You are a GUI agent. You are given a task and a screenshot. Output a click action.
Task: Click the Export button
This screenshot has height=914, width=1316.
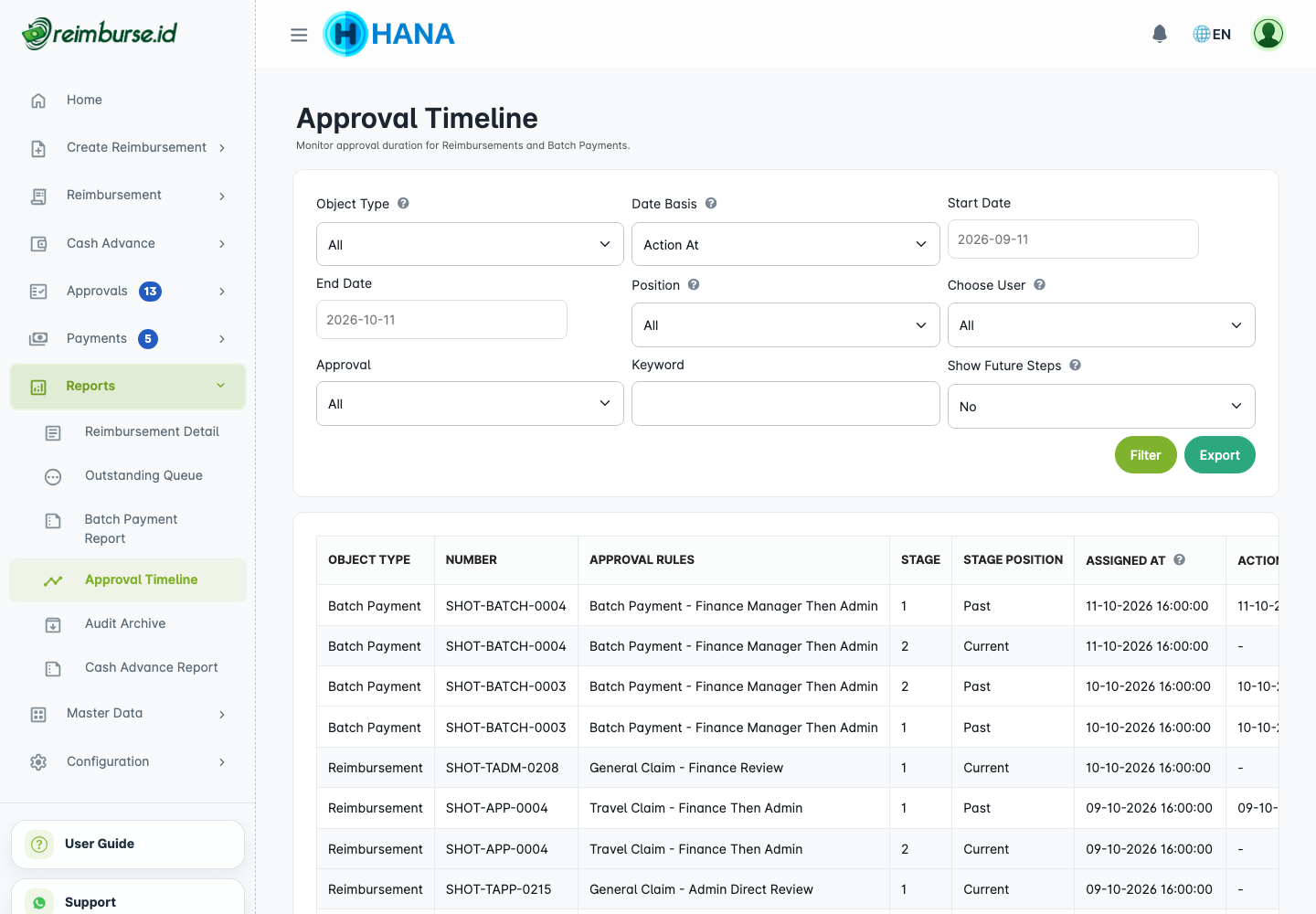[1220, 455]
